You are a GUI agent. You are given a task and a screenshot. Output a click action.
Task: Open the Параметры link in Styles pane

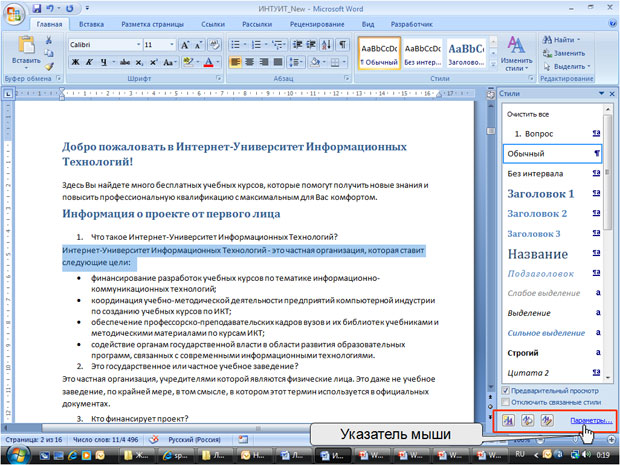click(x=591, y=420)
